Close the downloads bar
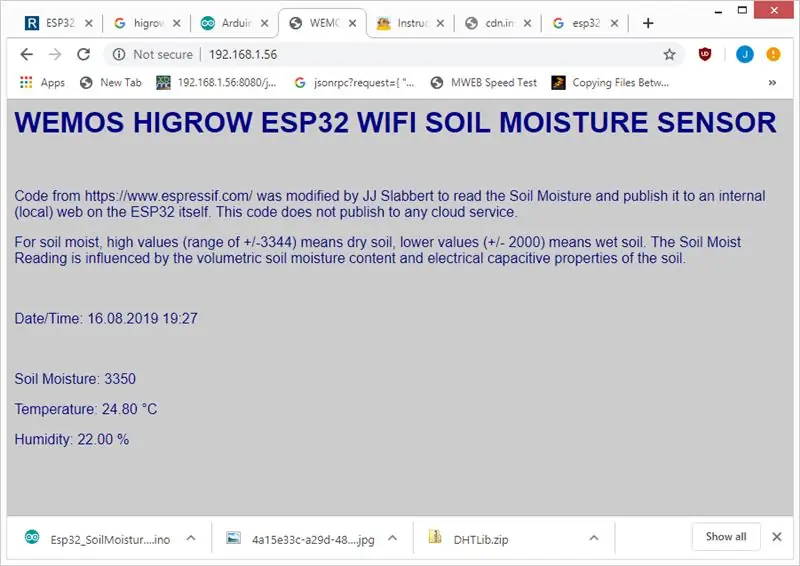The image size is (800, 566). [777, 536]
